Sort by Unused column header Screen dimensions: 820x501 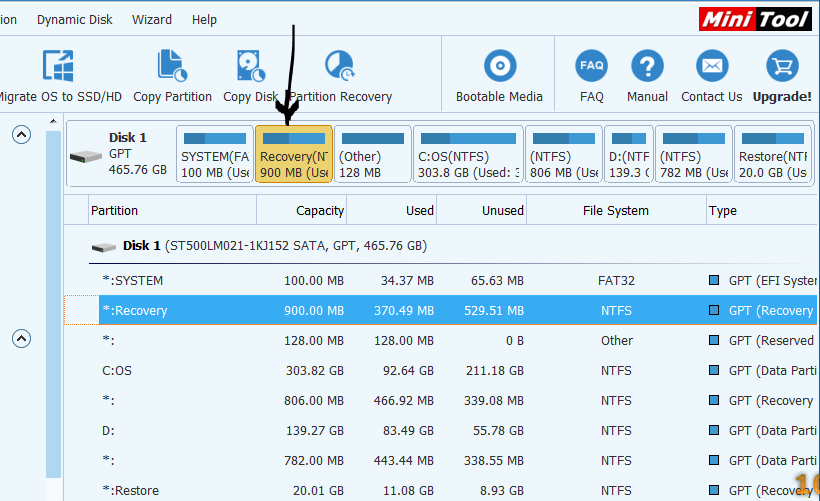(x=482, y=210)
